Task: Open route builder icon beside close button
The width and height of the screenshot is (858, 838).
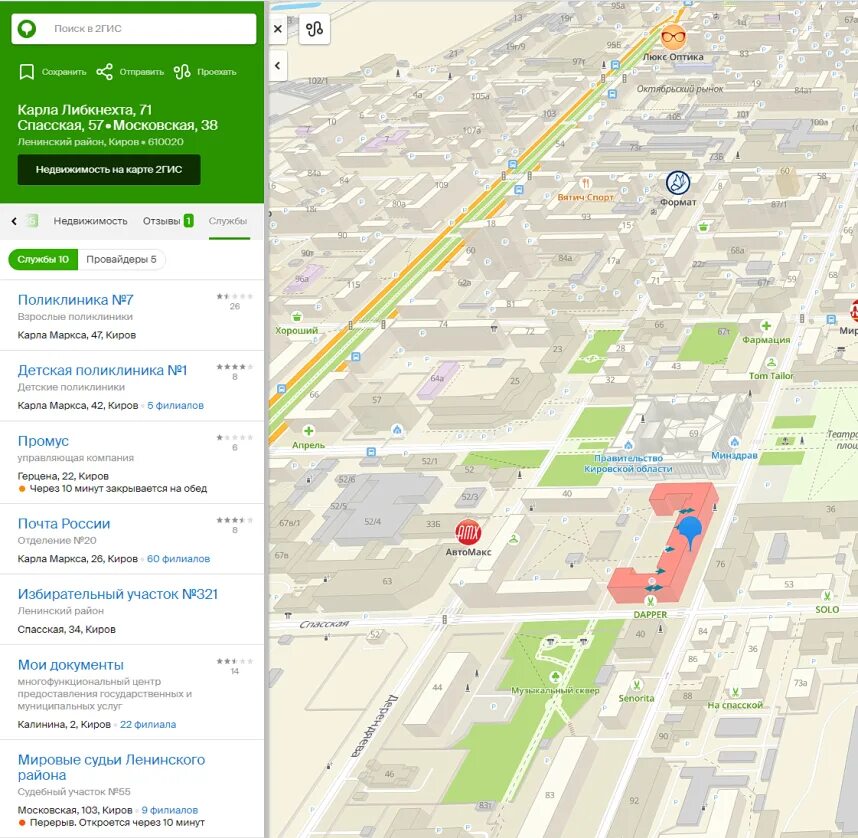Action: 314,28
